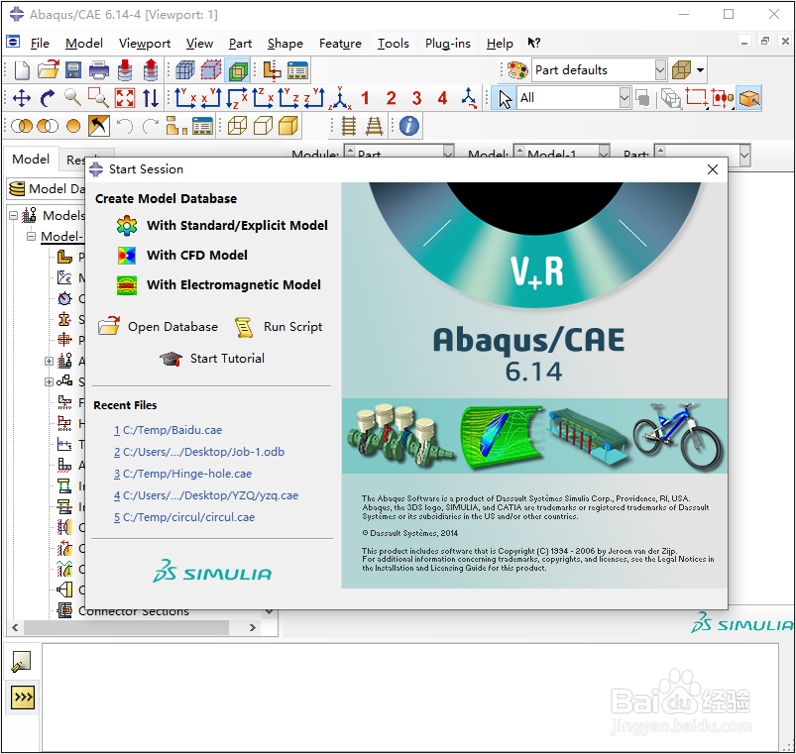Viewport: 796px width, 754px height.
Task: Open recent file C:/Temp/Baidu.cae
Action: click(x=168, y=430)
